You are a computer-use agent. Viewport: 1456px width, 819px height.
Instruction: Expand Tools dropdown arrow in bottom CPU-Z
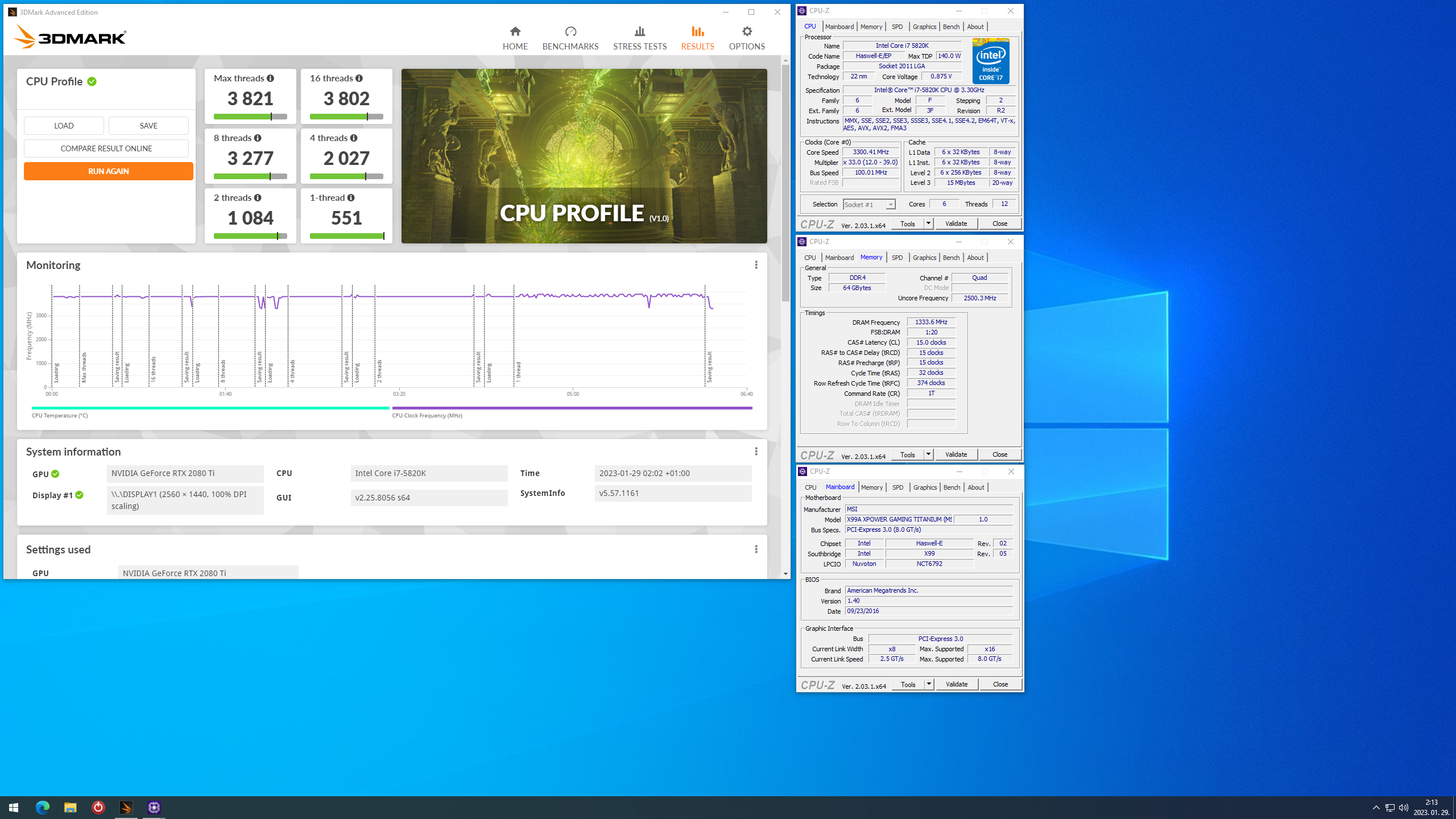(x=929, y=684)
